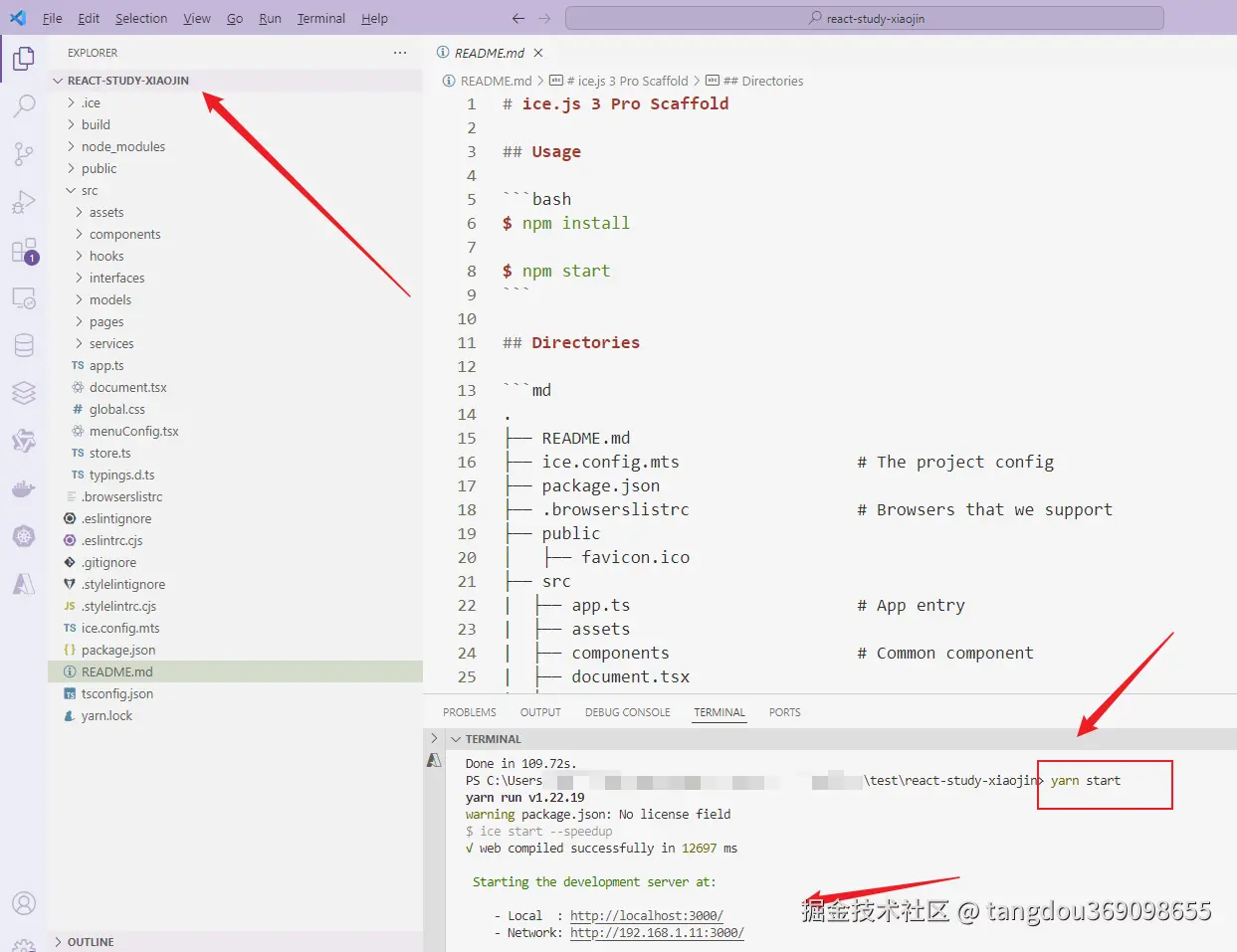Open the Run menu
The width and height of the screenshot is (1237, 952).
(x=270, y=18)
